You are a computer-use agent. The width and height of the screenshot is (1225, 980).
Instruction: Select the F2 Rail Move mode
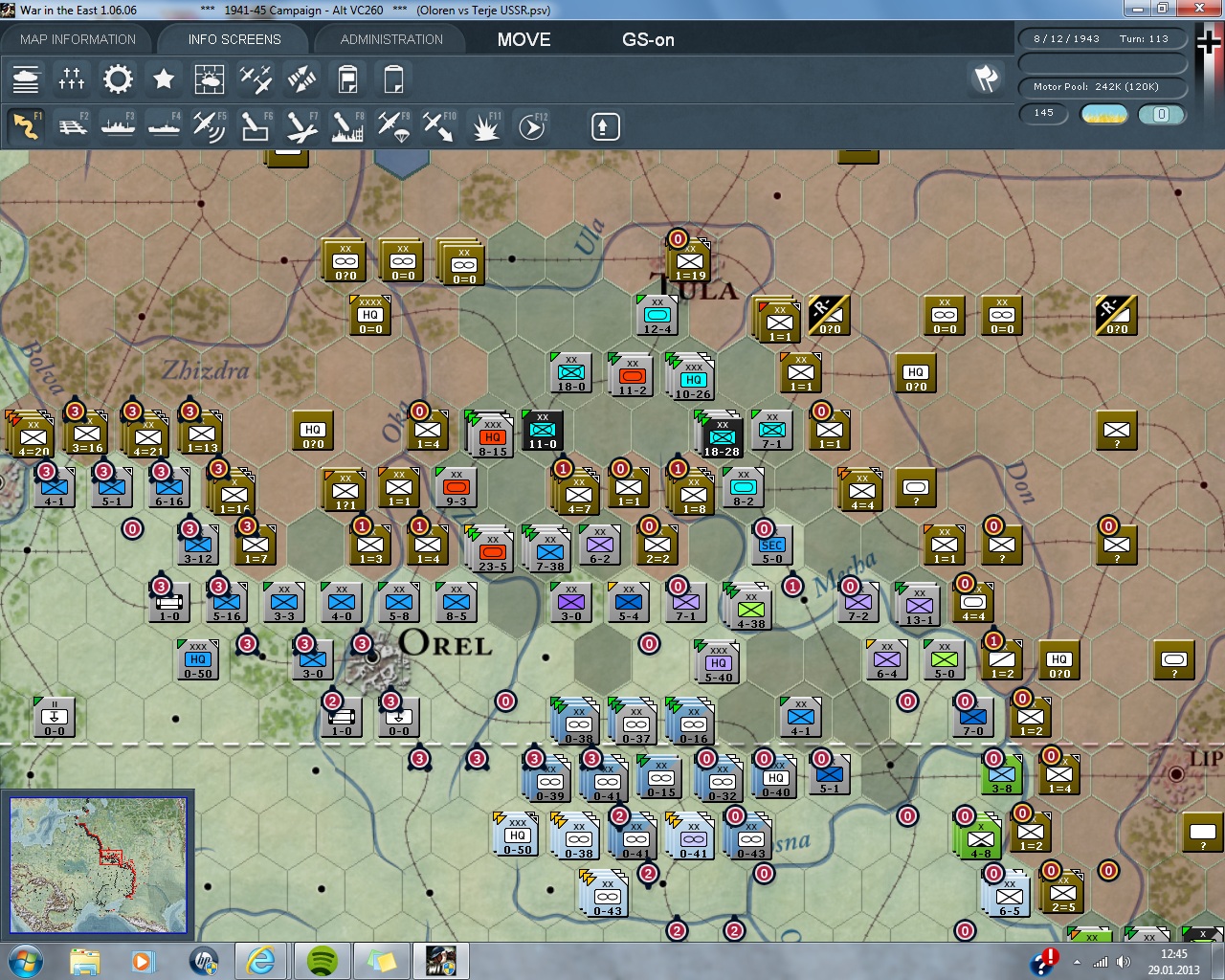72,126
